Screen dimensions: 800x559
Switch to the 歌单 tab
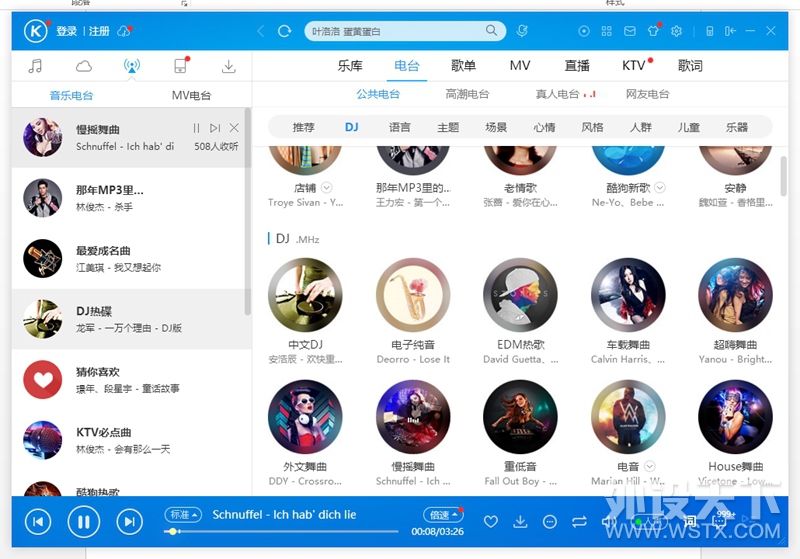[x=463, y=65]
